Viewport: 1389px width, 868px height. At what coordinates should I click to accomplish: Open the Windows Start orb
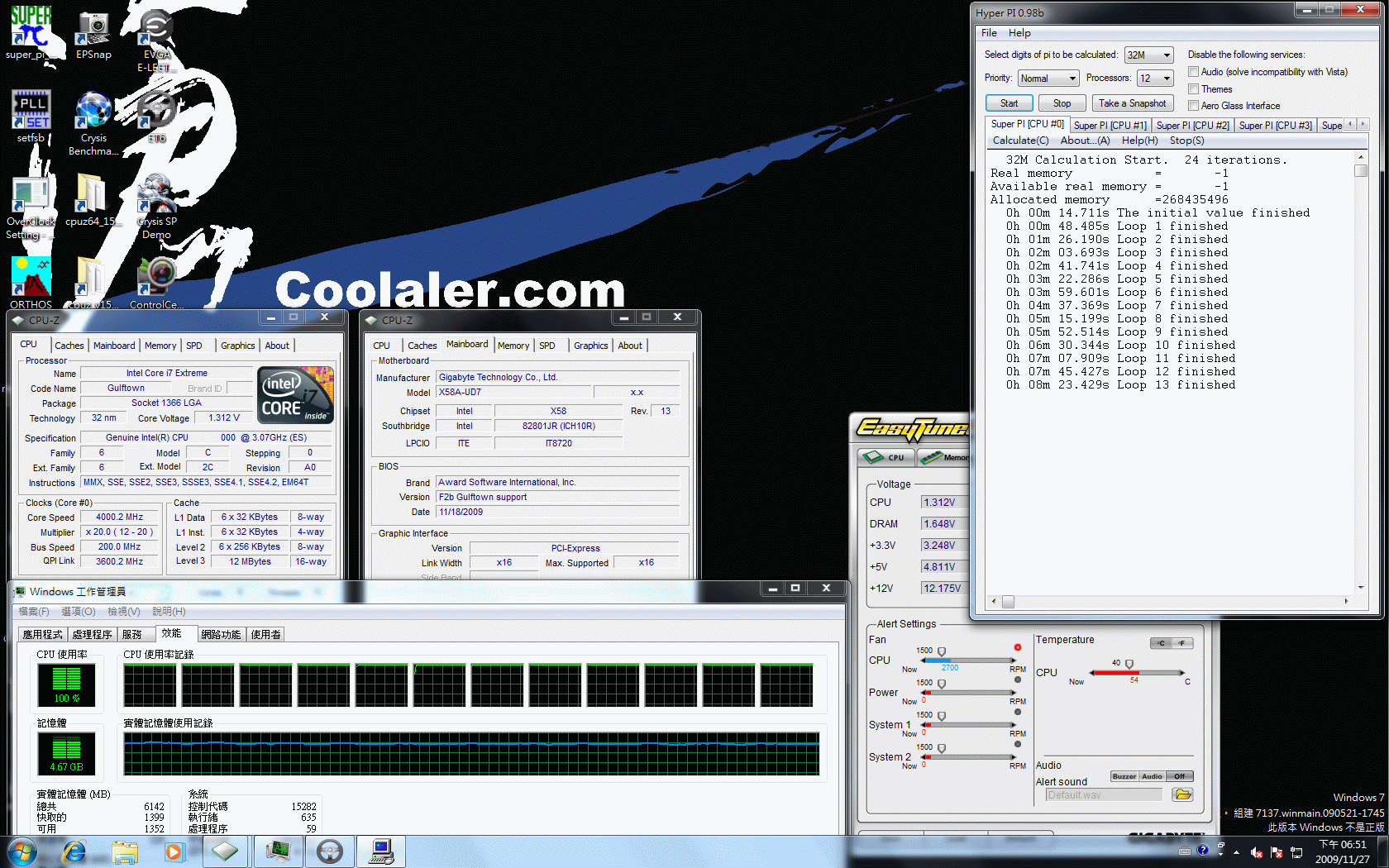click(21, 851)
